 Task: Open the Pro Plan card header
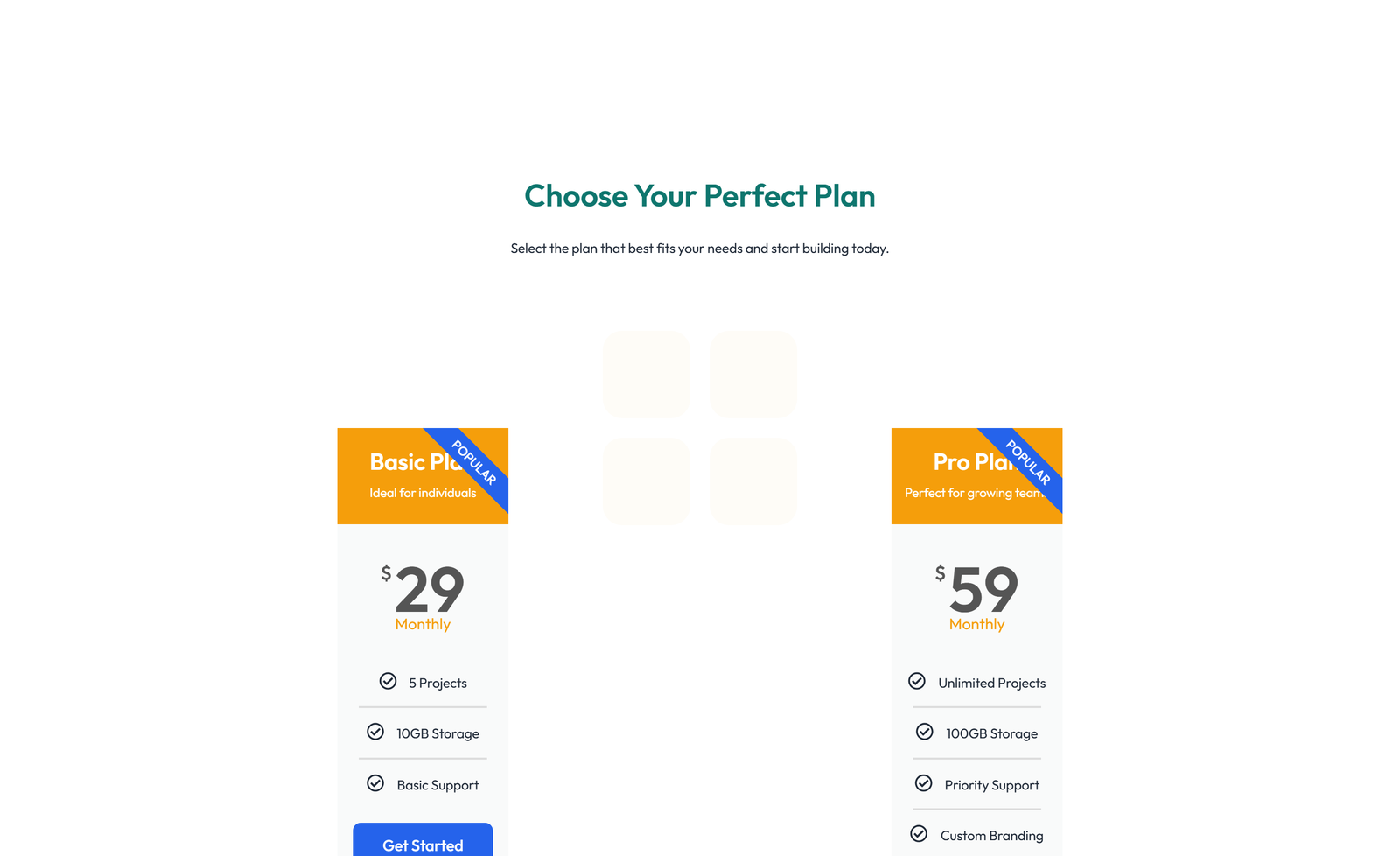pyautogui.click(x=977, y=475)
